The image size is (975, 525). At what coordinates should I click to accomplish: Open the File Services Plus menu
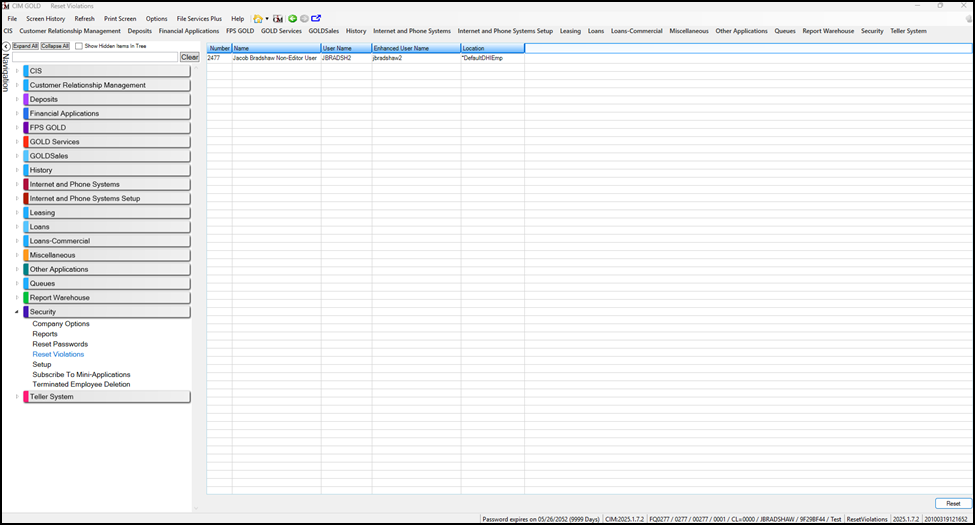pos(199,19)
